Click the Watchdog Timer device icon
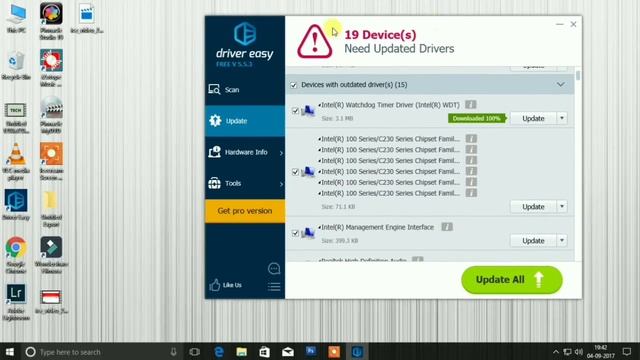 point(308,111)
